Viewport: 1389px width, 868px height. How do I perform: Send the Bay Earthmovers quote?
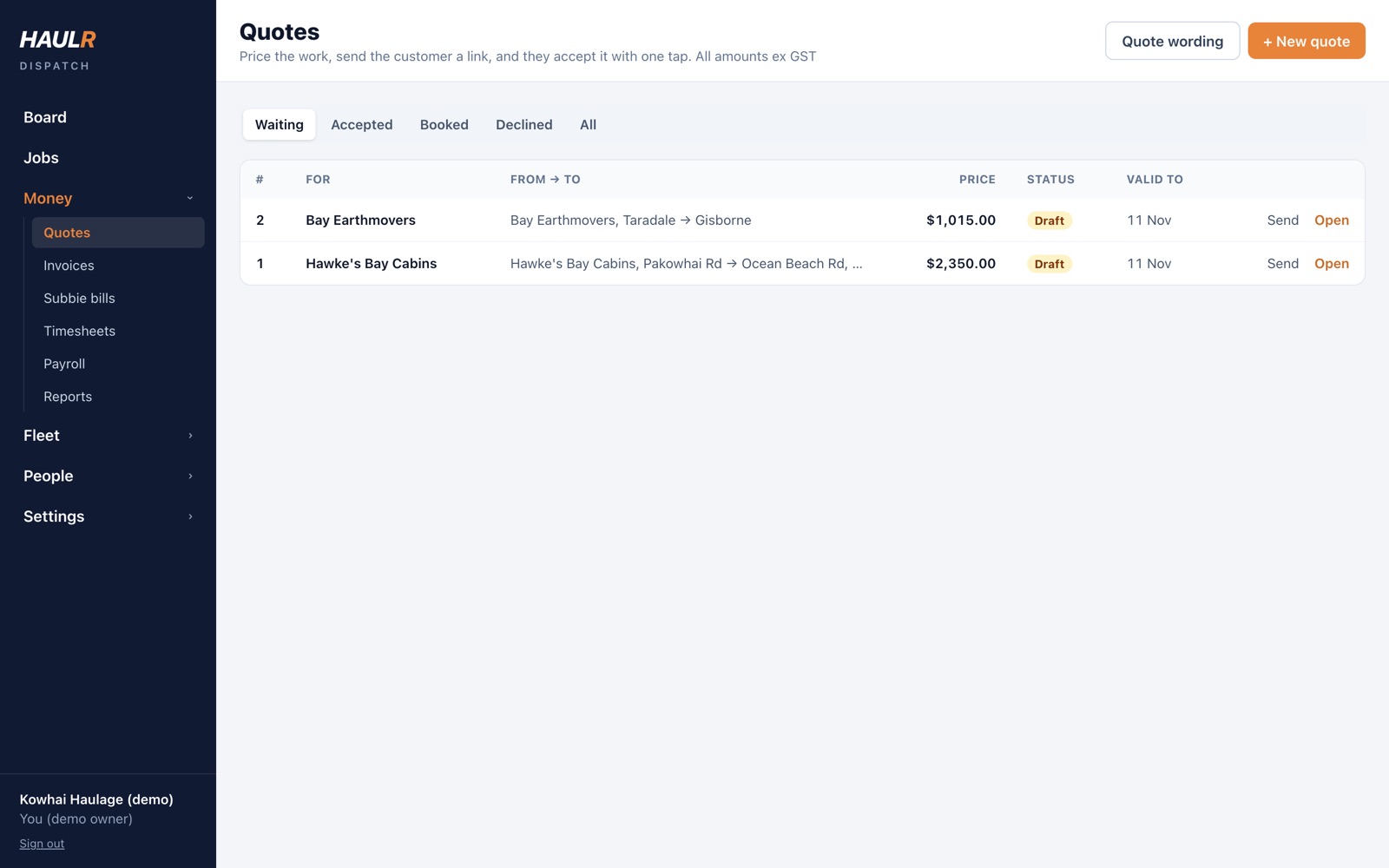pos(1282,220)
